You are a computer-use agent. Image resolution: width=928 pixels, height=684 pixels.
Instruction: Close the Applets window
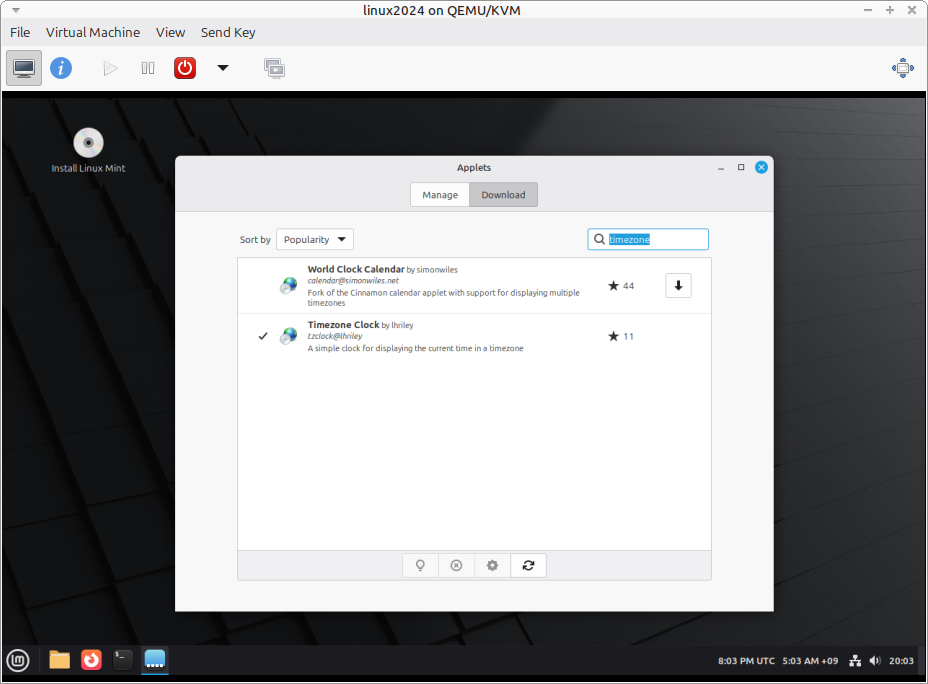tap(762, 167)
